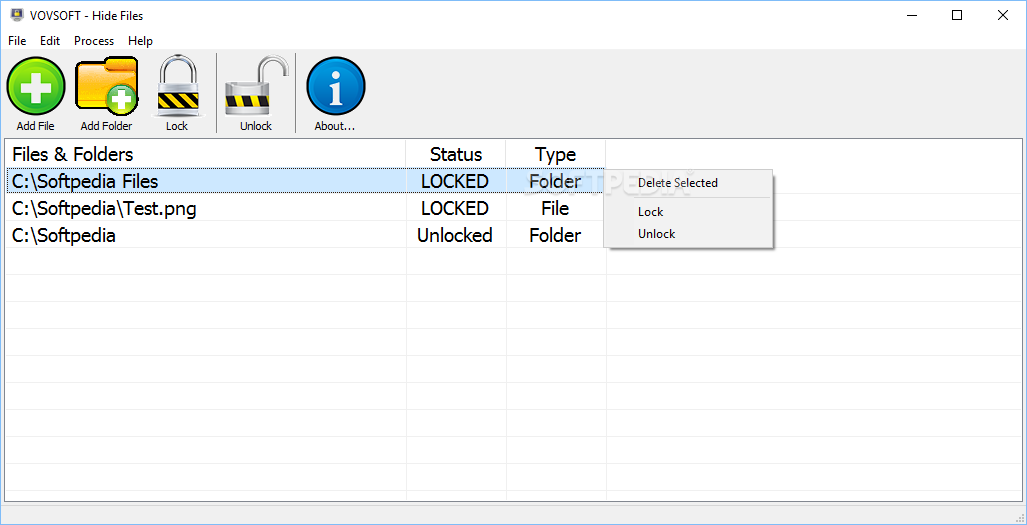The width and height of the screenshot is (1027, 525).
Task: Close the Hide Files window
Action: (x=1003, y=16)
